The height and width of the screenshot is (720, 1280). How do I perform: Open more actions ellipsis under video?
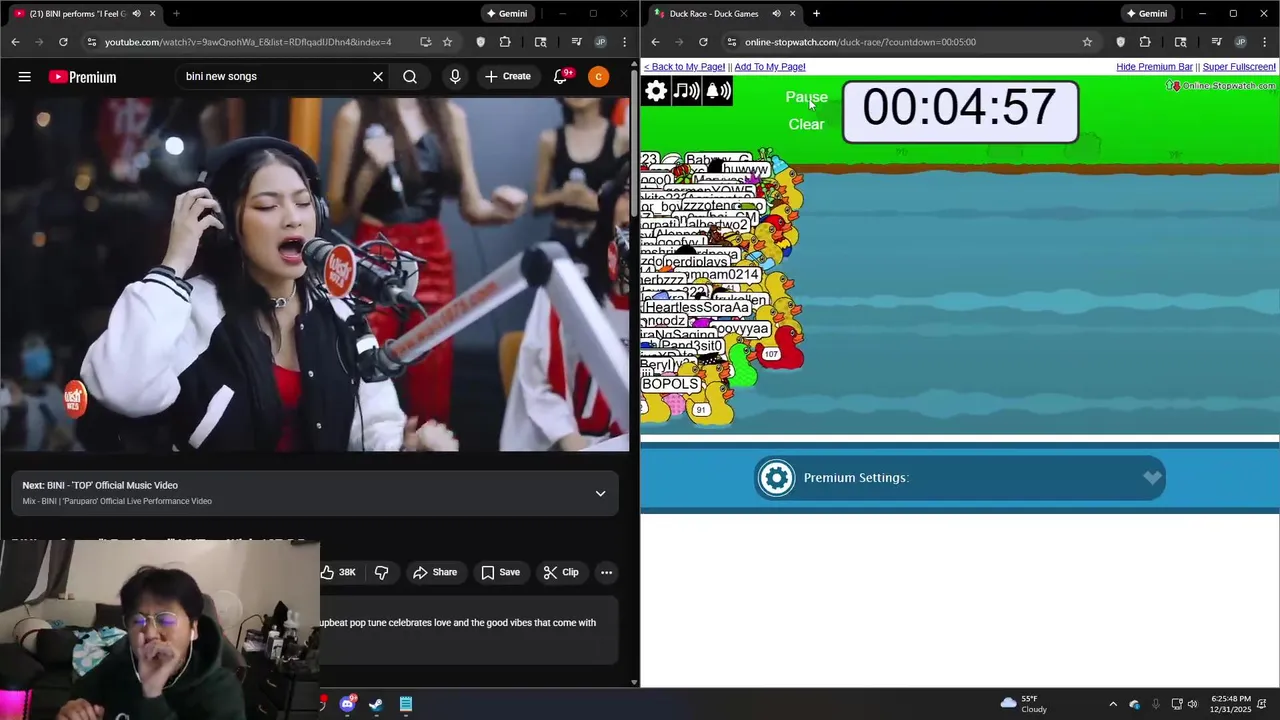click(x=606, y=572)
